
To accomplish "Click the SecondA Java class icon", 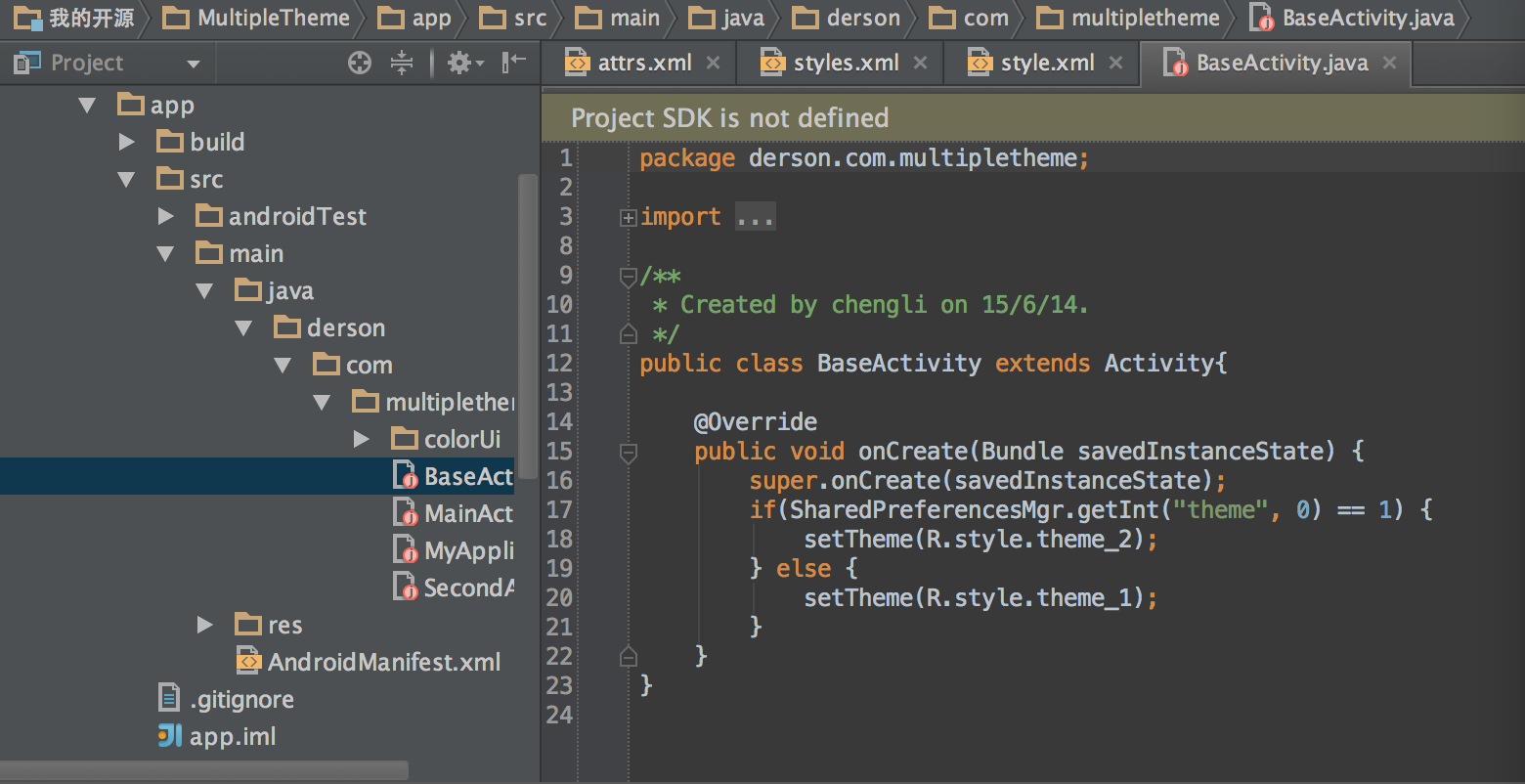I will click(405, 588).
